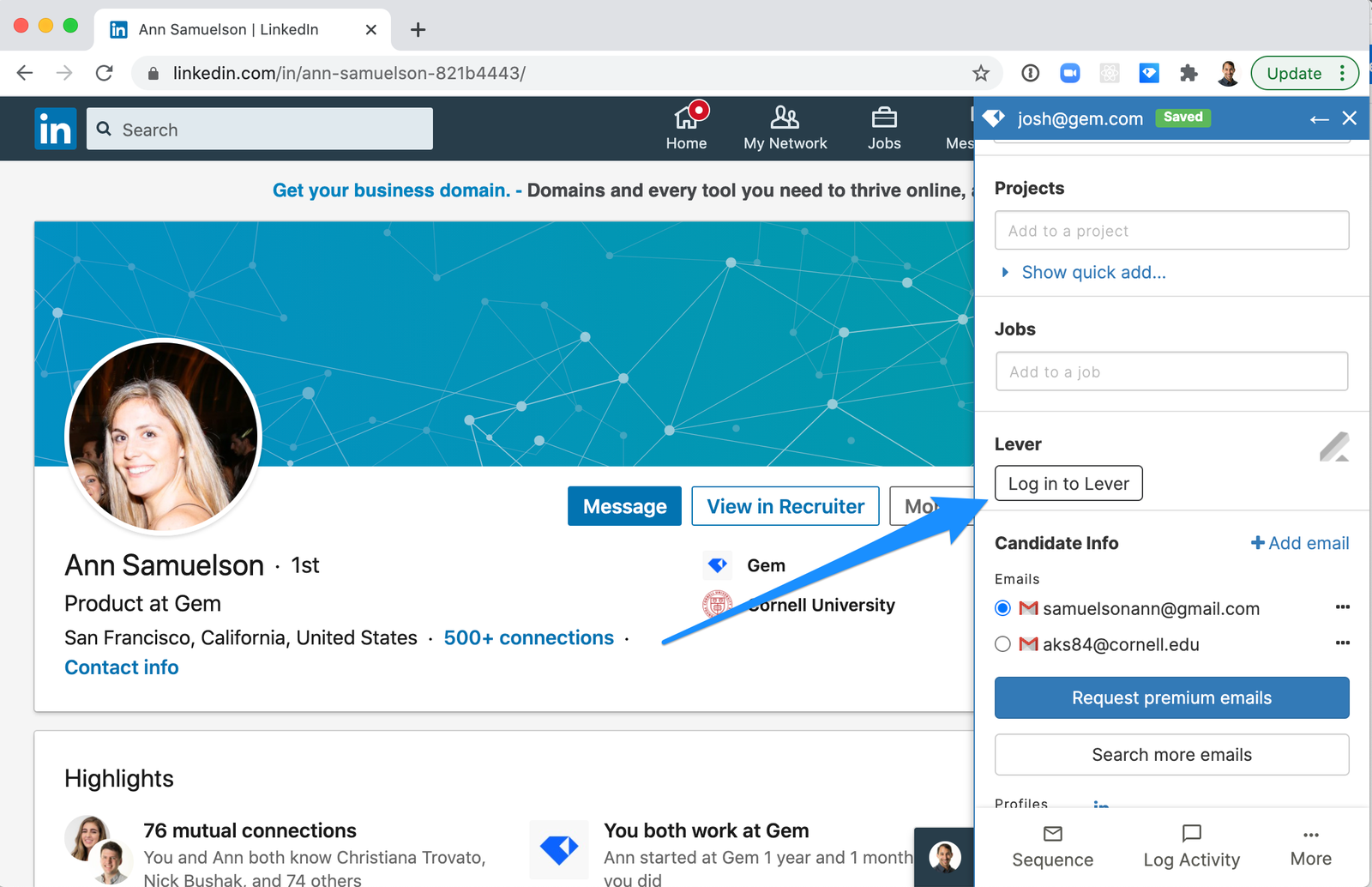Click the 1Password extension icon

(1031, 74)
